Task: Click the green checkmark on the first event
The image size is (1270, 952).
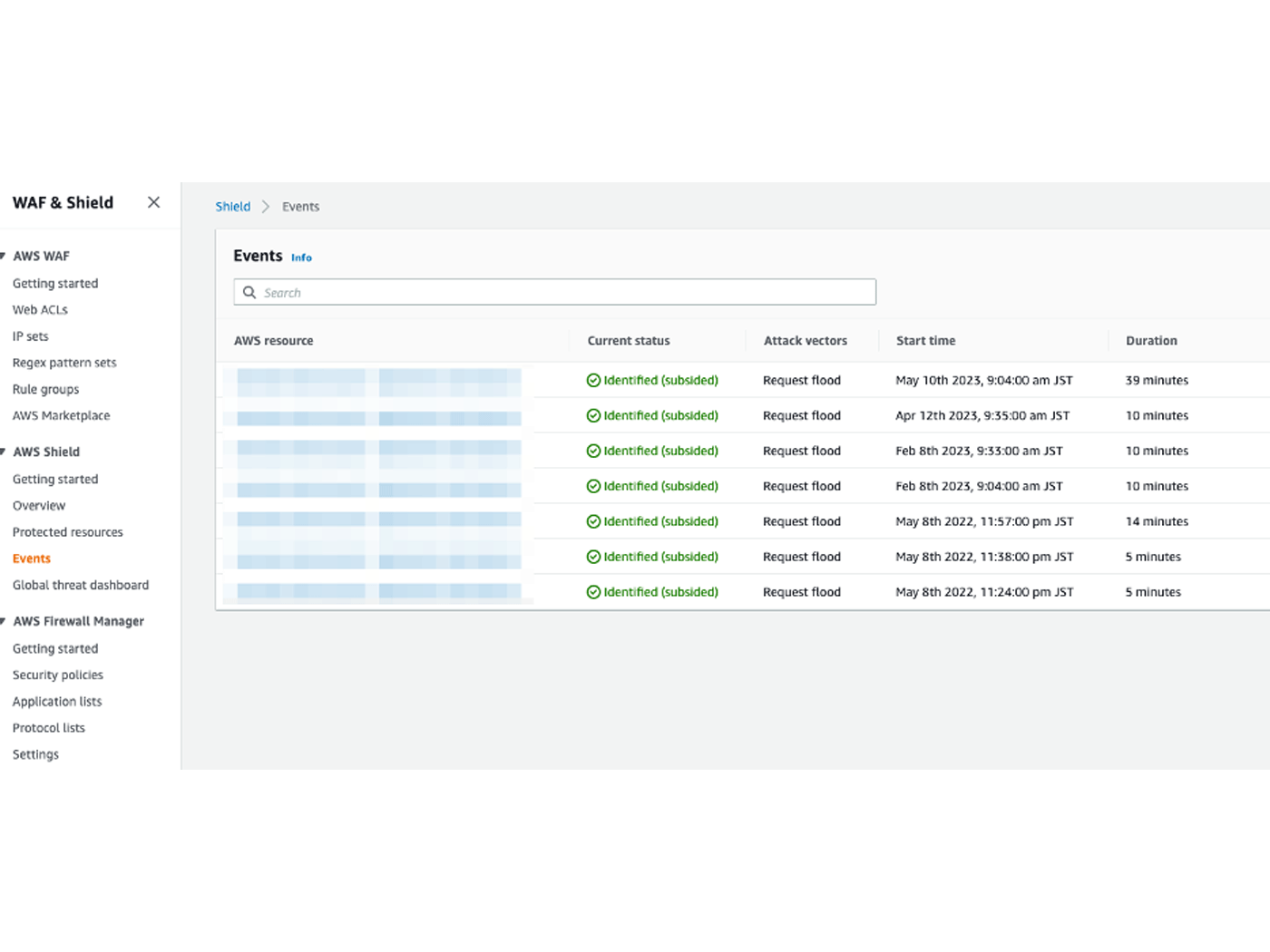Action: 595,380
